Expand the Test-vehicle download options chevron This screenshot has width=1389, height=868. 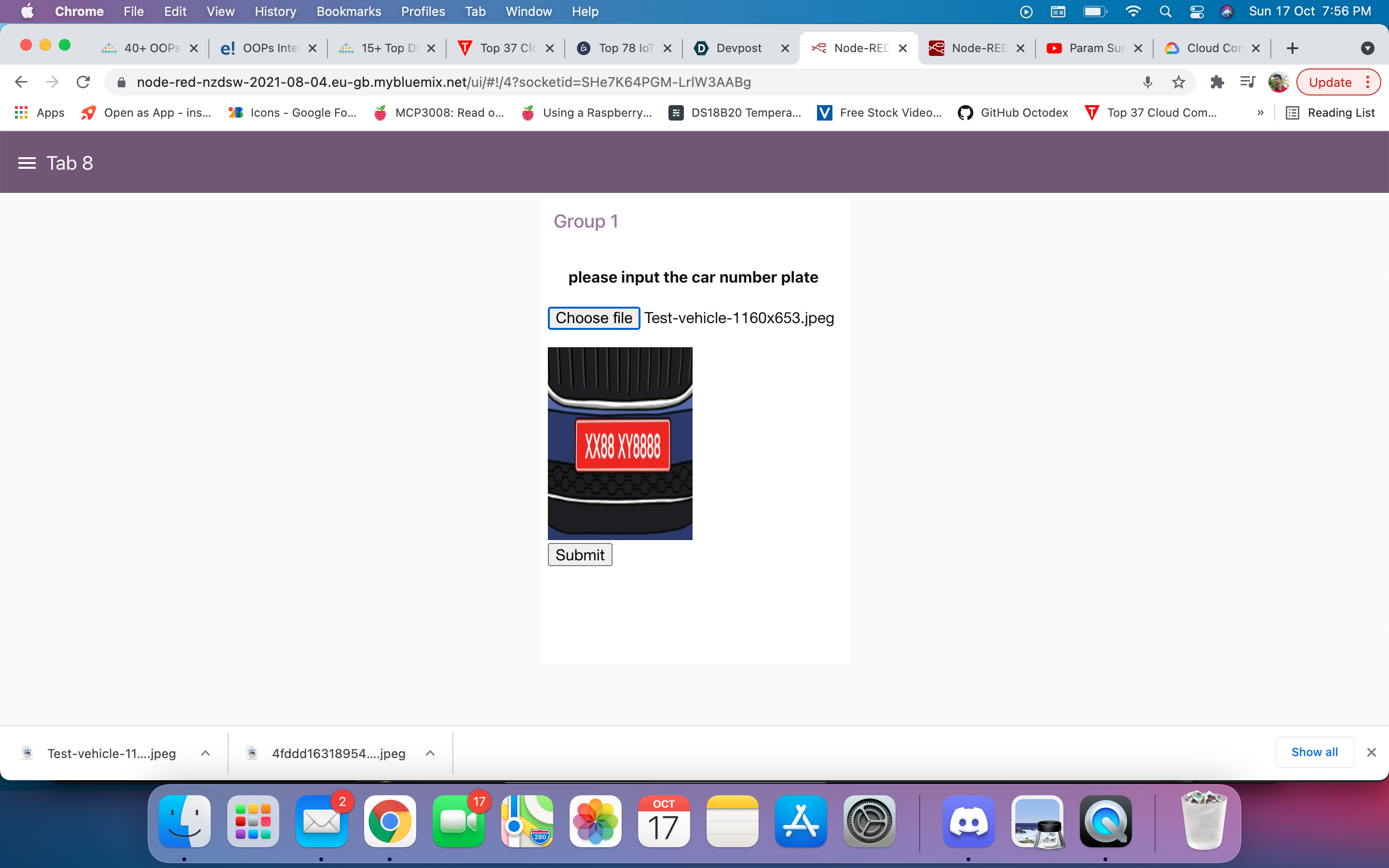click(x=205, y=753)
